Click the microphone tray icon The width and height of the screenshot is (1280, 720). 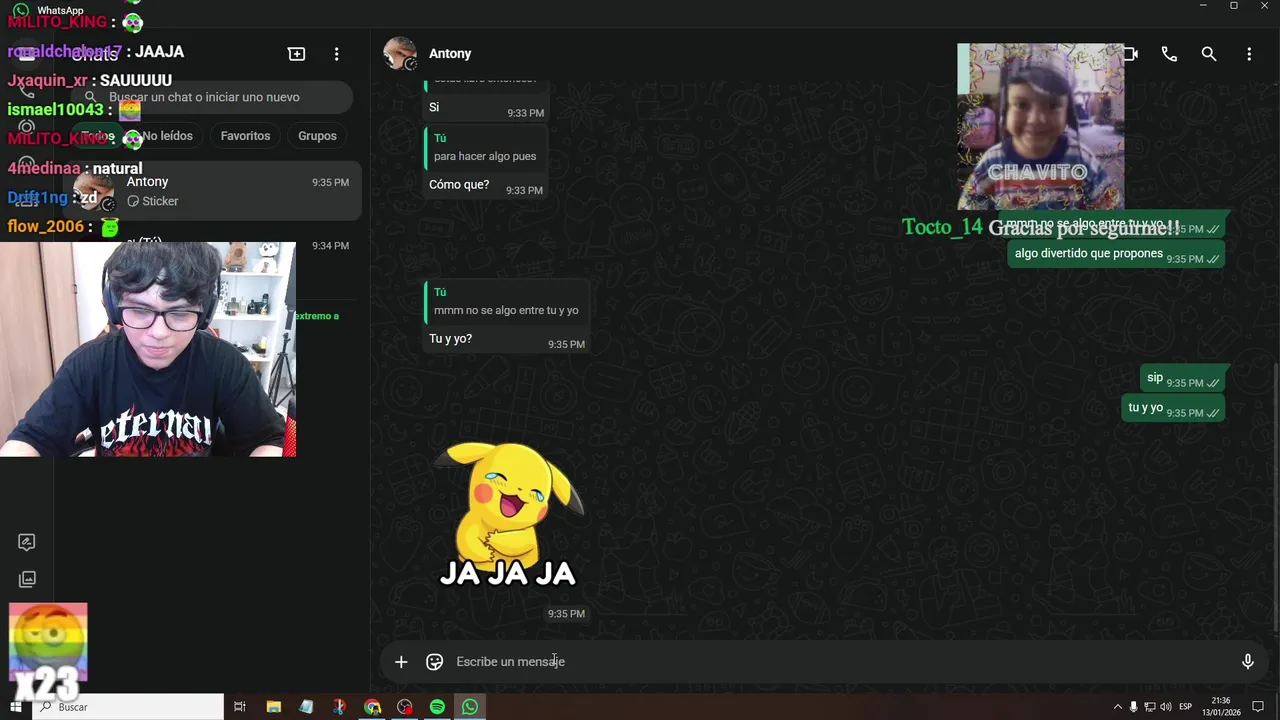[x=1133, y=707]
